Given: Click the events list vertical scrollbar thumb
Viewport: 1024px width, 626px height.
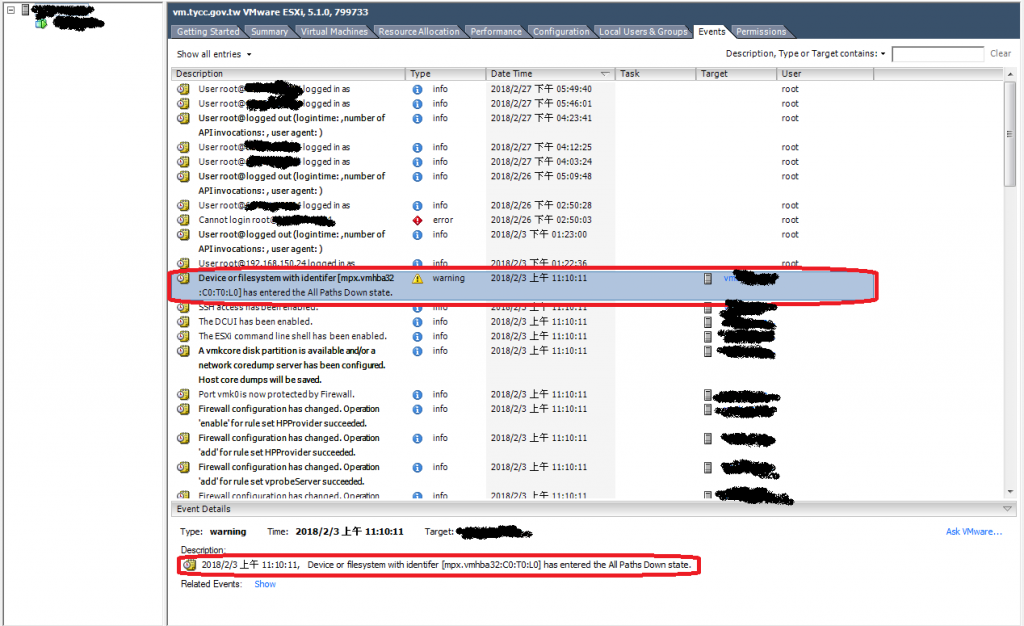Looking at the screenshot, I should point(1010,134).
